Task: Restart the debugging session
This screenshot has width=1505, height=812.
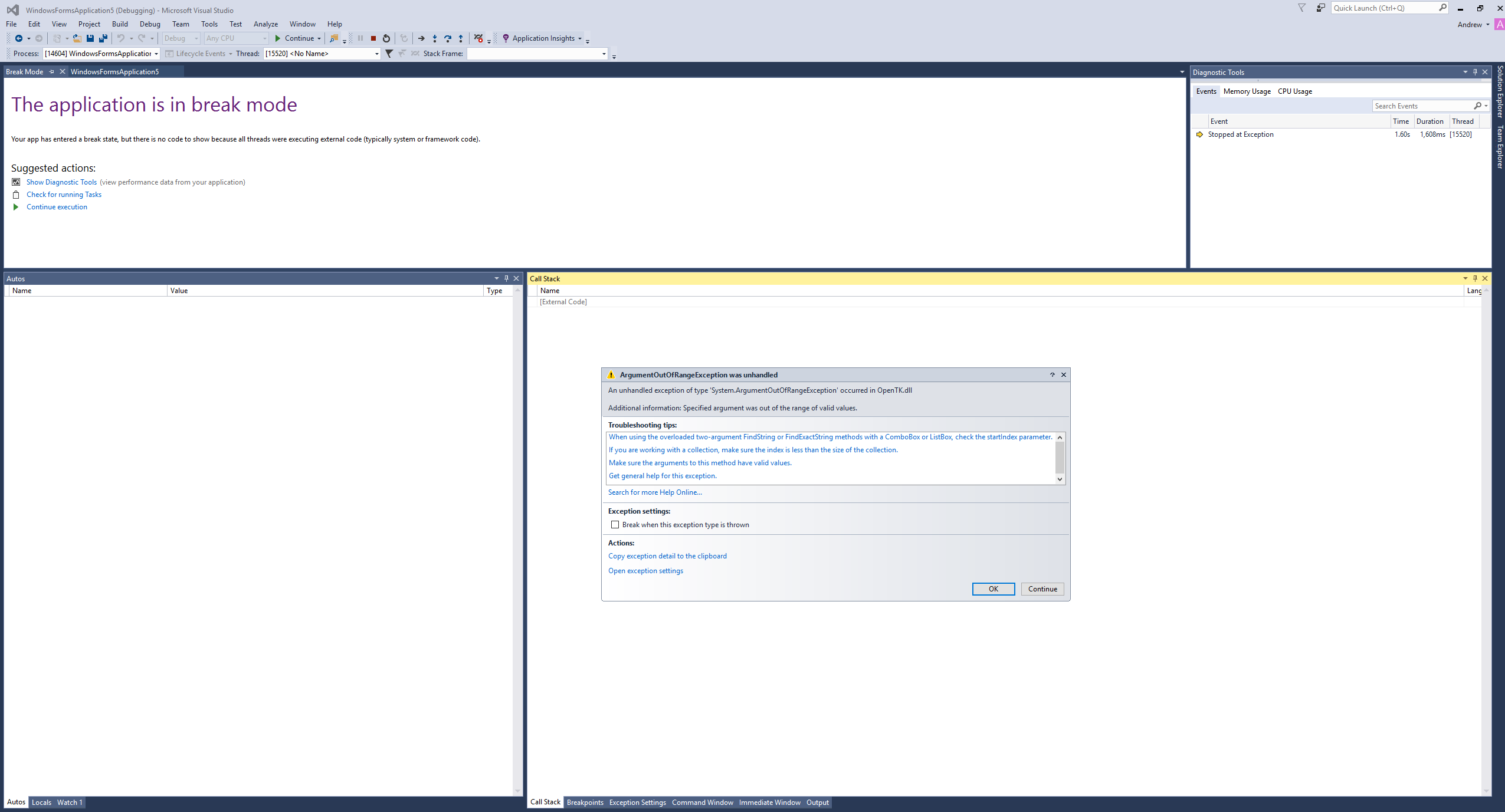Action: click(x=386, y=38)
